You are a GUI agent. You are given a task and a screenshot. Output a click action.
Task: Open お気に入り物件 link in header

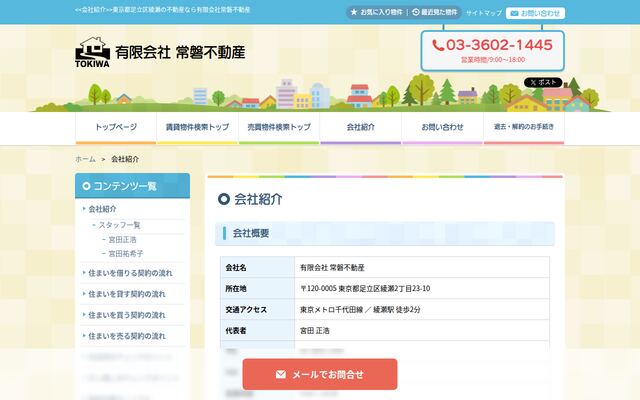[x=376, y=12]
